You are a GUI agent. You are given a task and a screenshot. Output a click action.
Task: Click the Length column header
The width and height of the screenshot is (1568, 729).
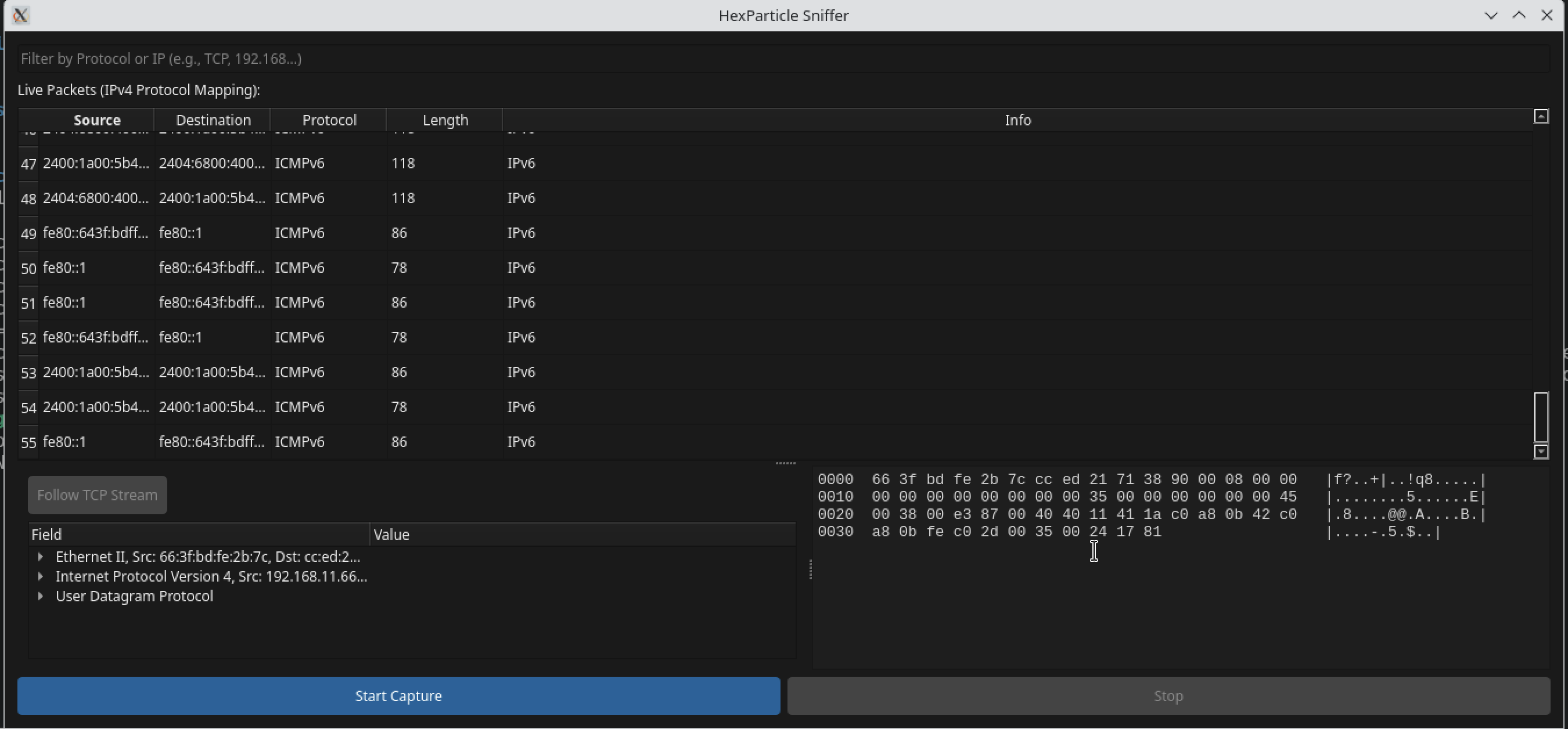(x=445, y=120)
